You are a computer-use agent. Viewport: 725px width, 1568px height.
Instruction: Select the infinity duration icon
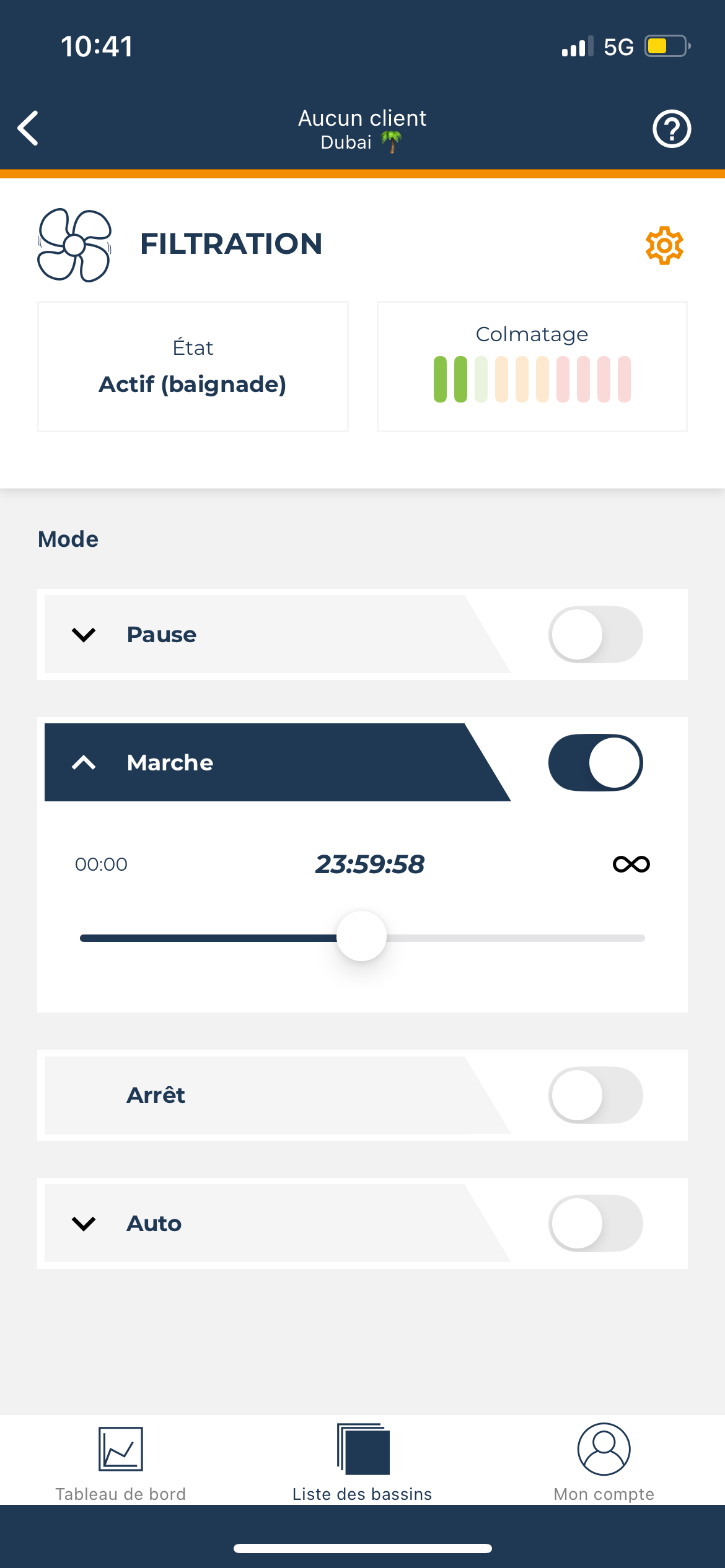[x=631, y=864]
